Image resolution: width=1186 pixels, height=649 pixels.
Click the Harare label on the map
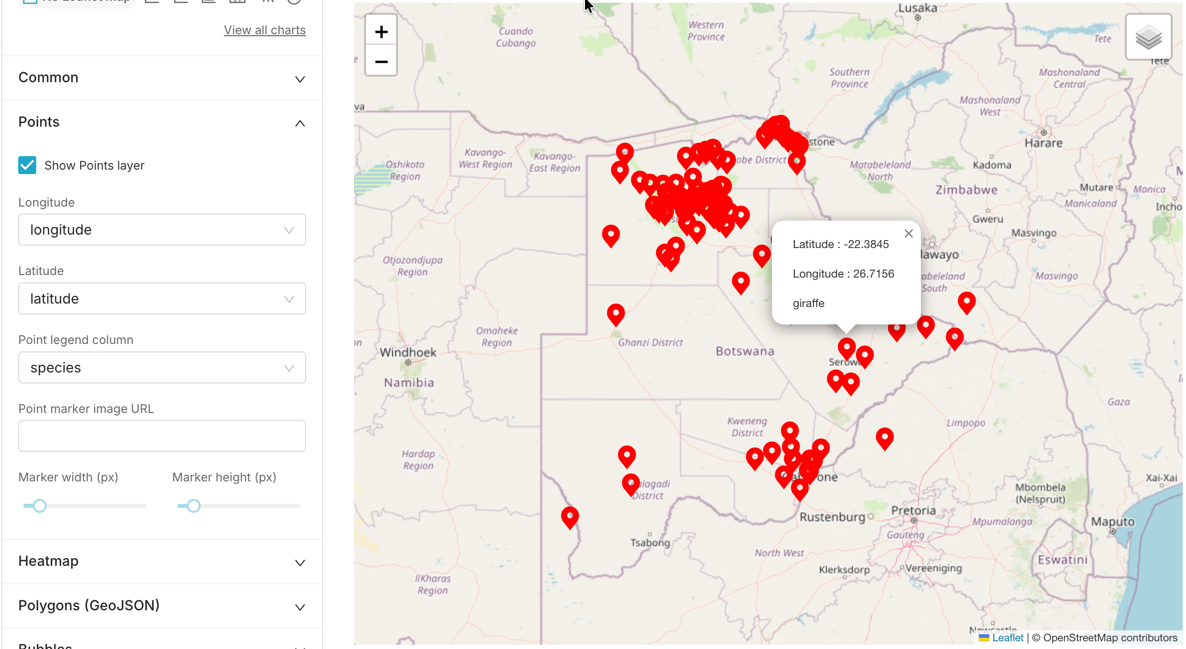(x=1043, y=143)
